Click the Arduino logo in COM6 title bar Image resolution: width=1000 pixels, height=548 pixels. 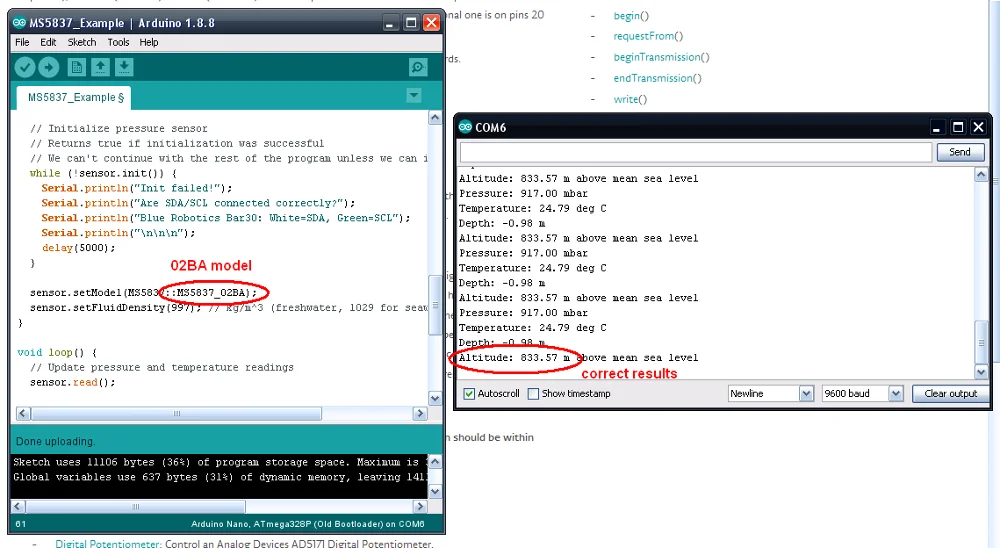click(x=466, y=127)
